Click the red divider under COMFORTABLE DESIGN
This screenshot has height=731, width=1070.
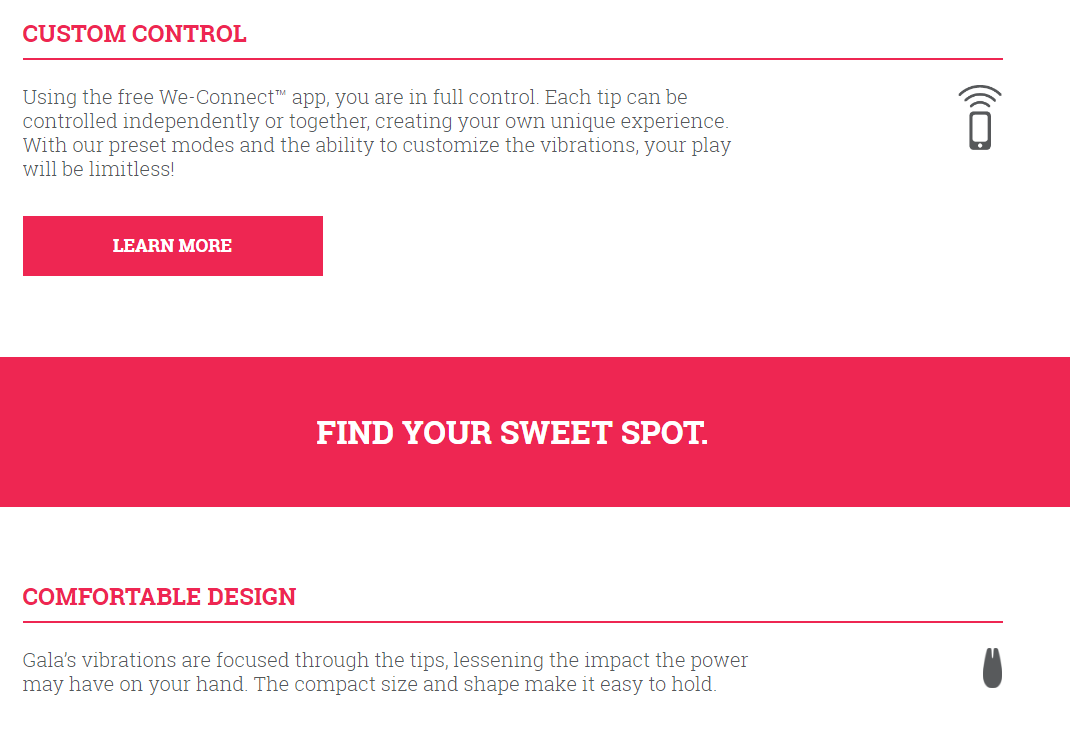click(512, 622)
